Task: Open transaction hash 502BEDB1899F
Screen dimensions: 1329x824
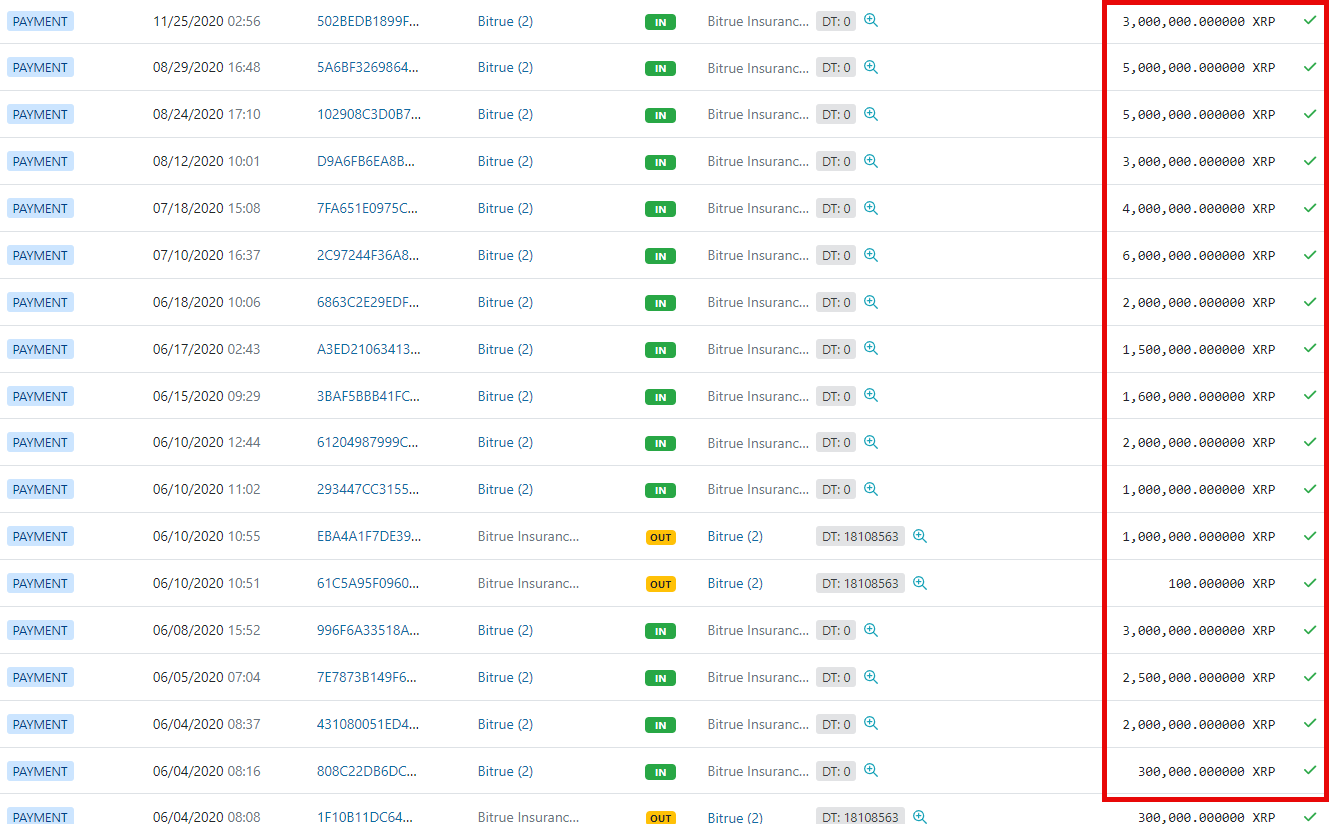Action: 368,21
